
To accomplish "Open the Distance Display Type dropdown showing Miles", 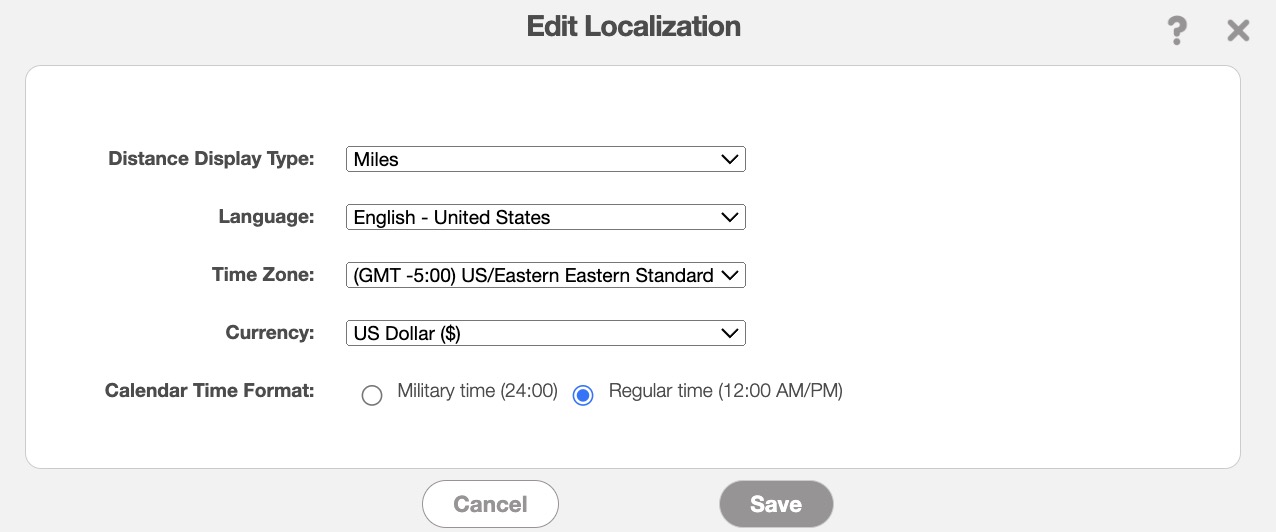I will coord(545,159).
